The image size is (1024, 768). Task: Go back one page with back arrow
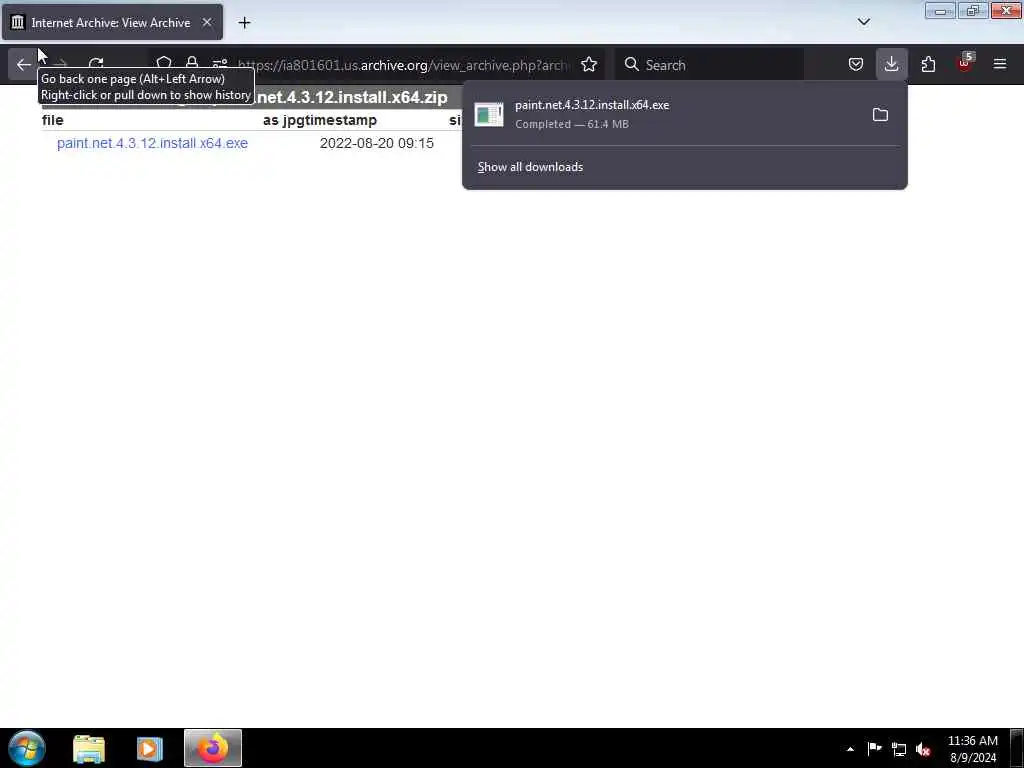pyautogui.click(x=24, y=65)
